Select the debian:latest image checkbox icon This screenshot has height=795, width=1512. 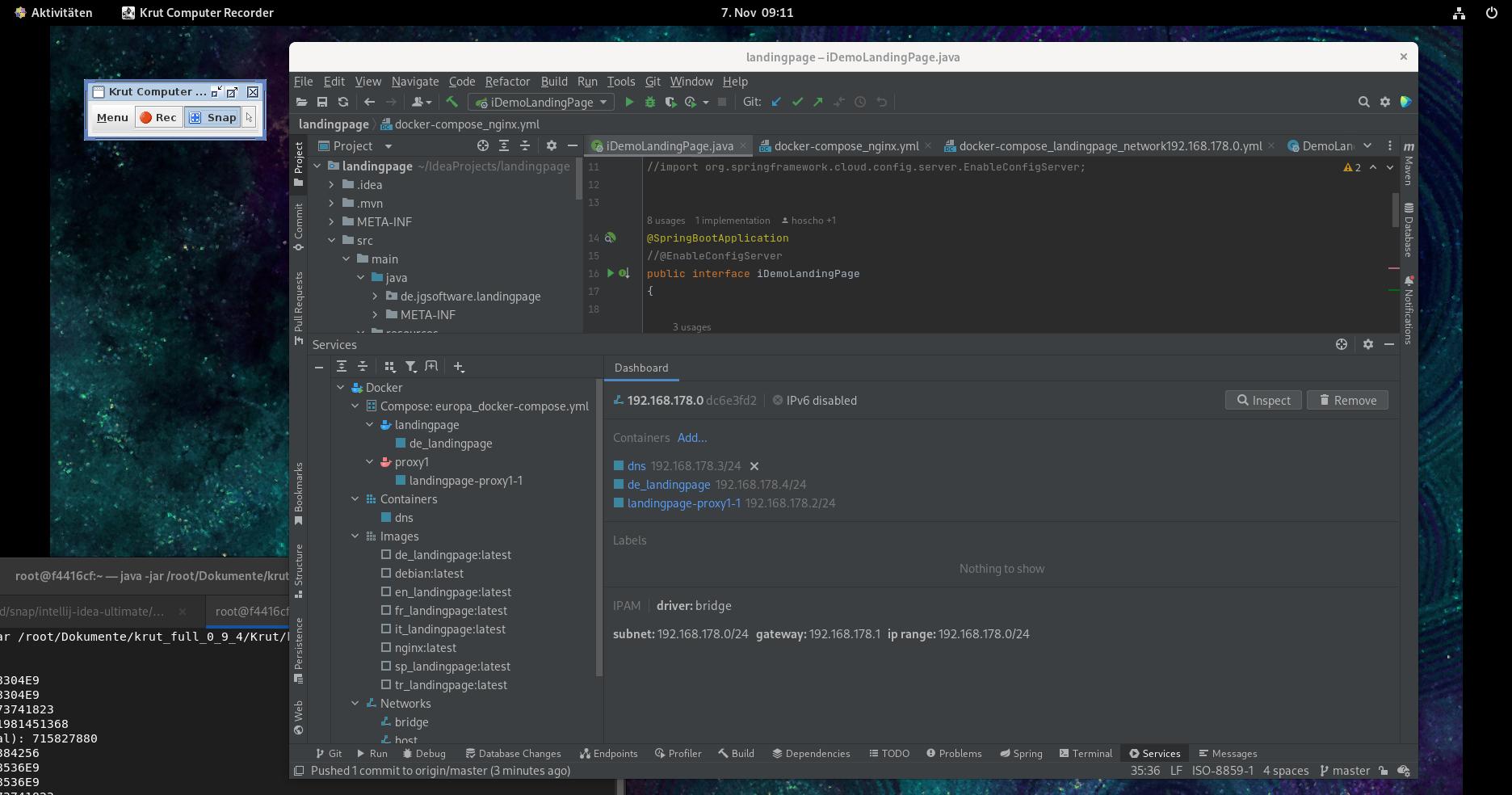pos(386,573)
